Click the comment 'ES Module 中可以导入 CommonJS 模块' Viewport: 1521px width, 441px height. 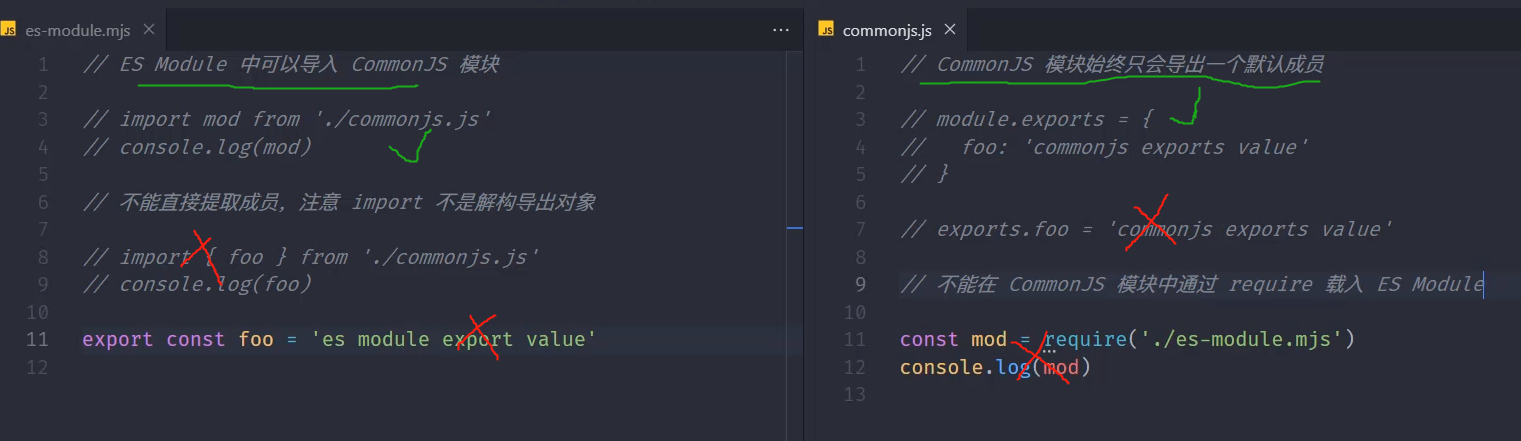(309, 64)
